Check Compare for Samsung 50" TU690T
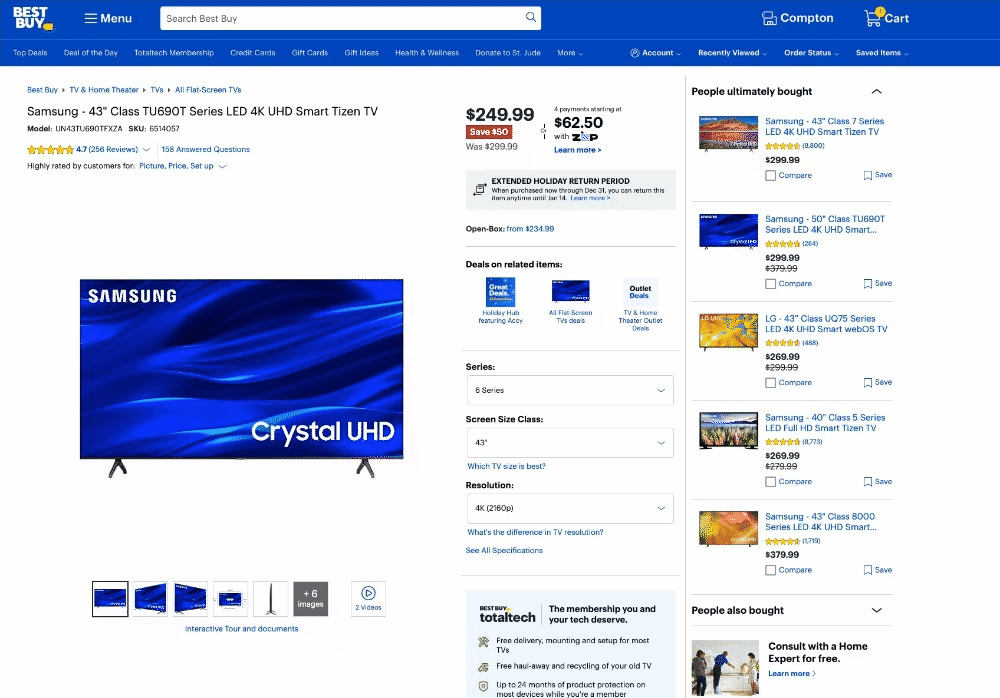 (x=770, y=284)
